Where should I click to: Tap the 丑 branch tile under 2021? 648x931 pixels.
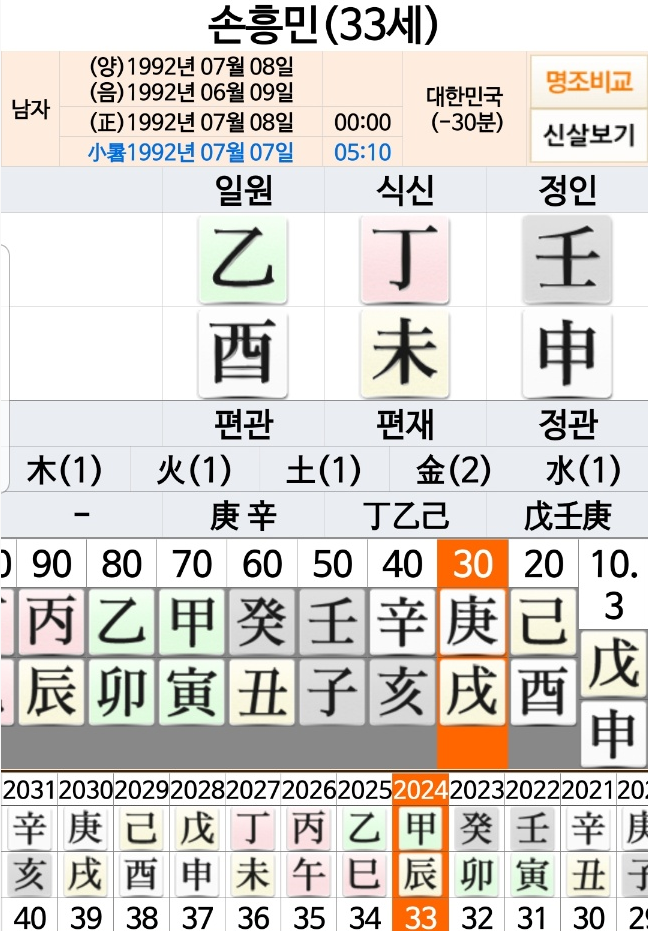(x=588, y=874)
